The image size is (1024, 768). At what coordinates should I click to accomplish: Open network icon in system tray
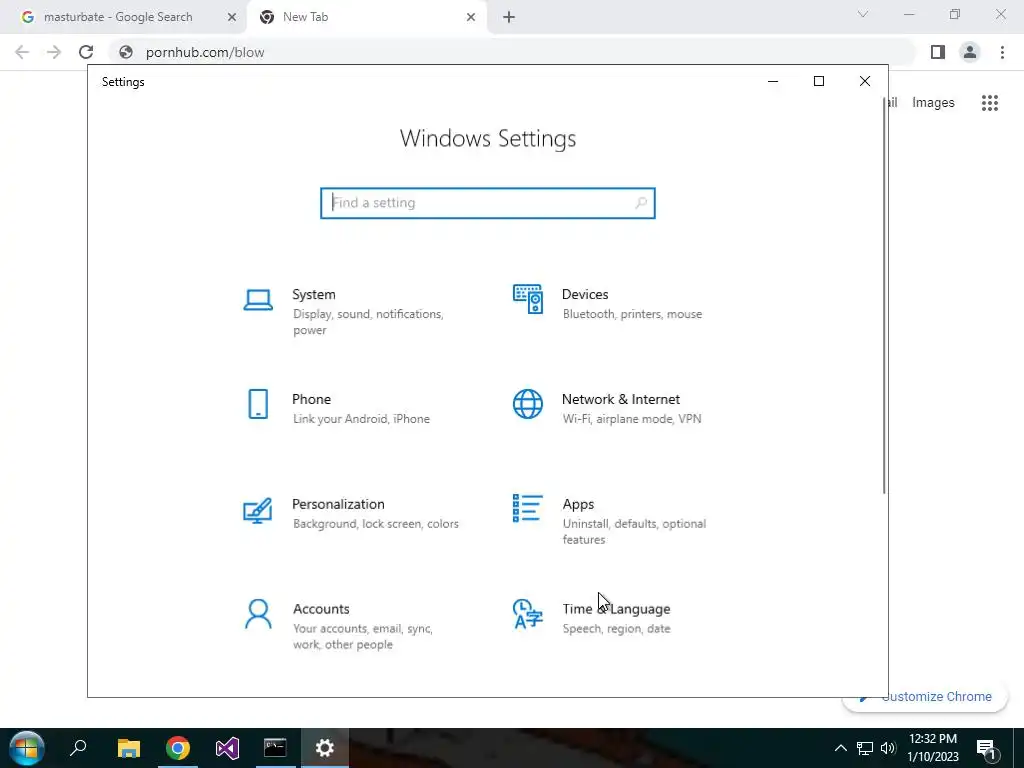pyautogui.click(x=865, y=748)
